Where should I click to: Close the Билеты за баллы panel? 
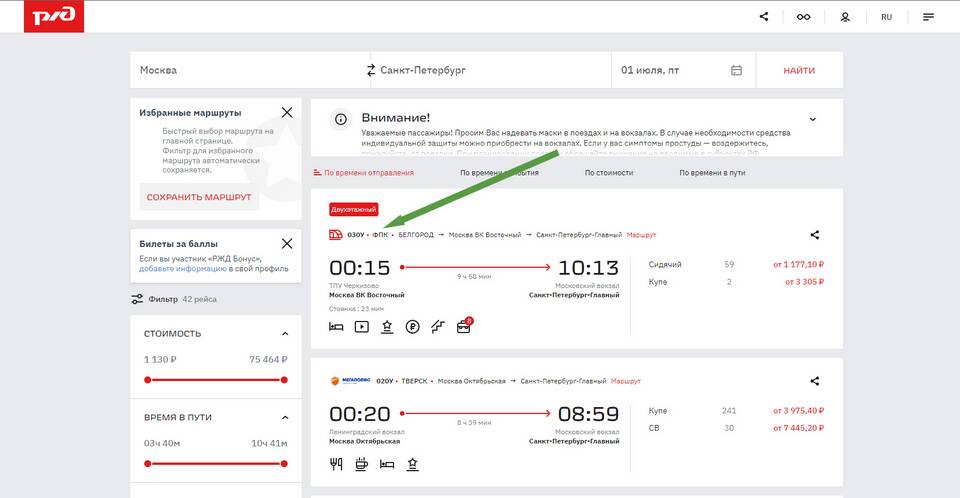click(x=287, y=244)
